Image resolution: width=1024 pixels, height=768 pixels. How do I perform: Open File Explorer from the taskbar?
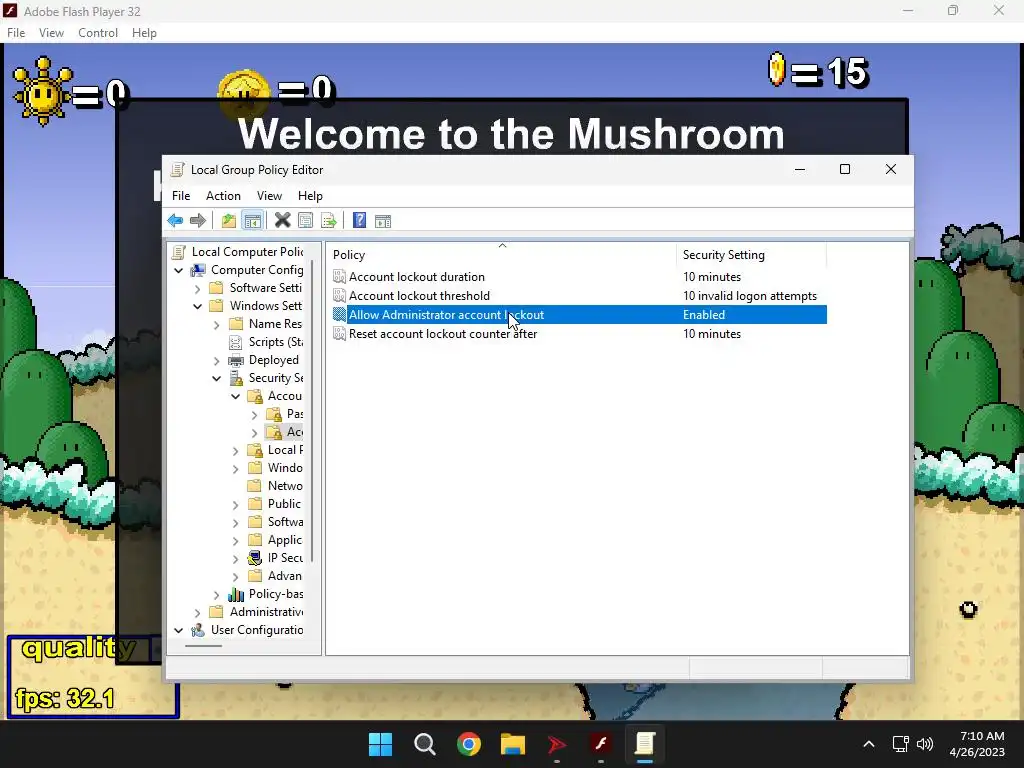coord(513,744)
